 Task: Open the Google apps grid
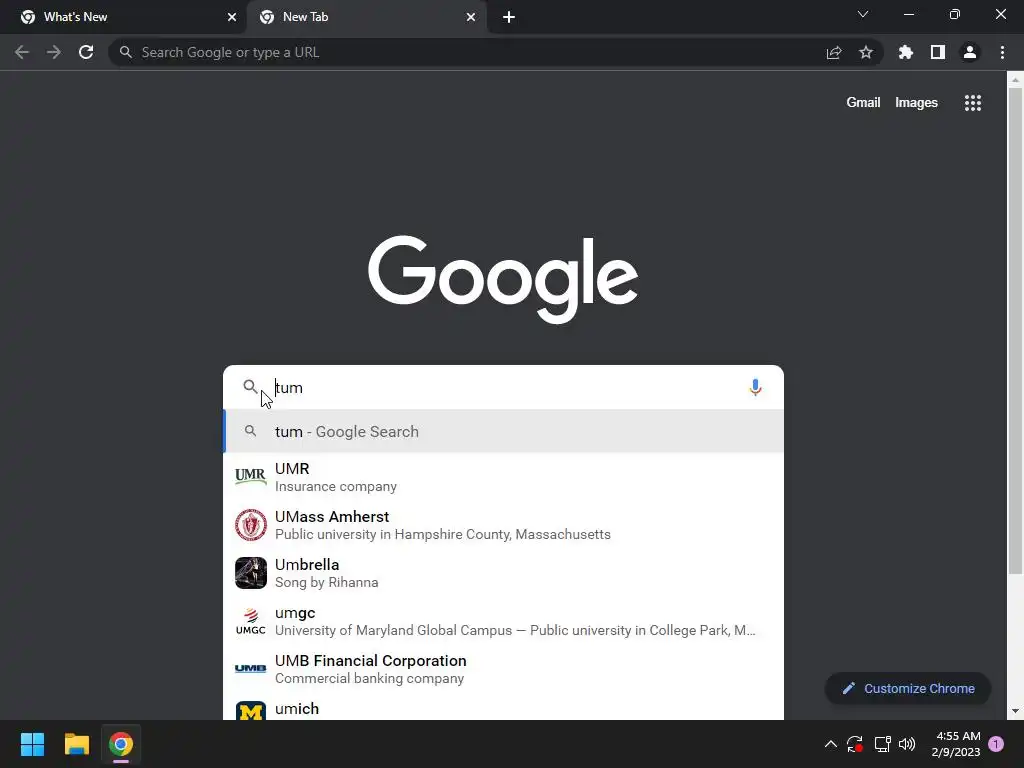pyautogui.click(x=973, y=103)
